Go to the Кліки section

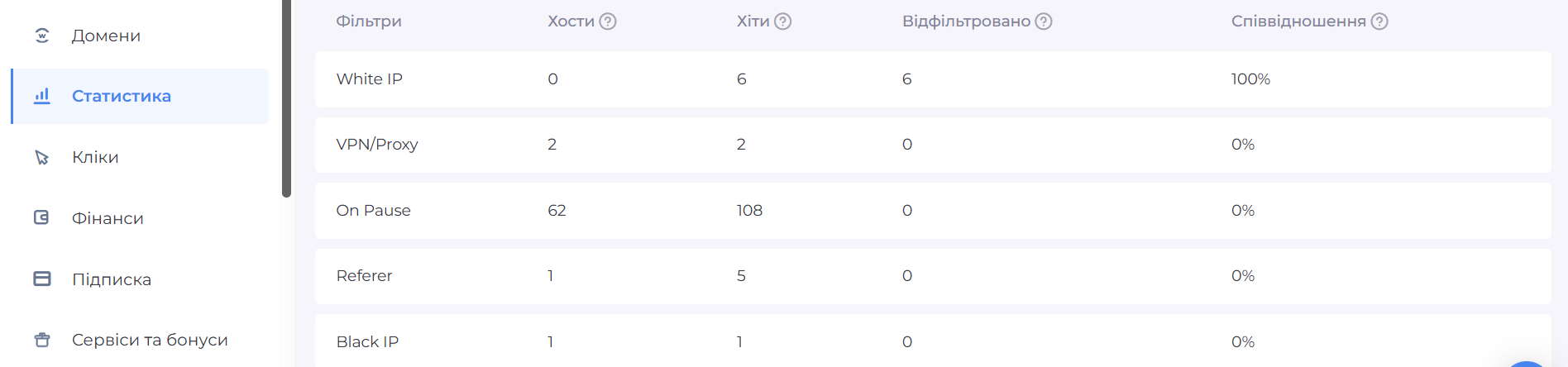tap(95, 157)
